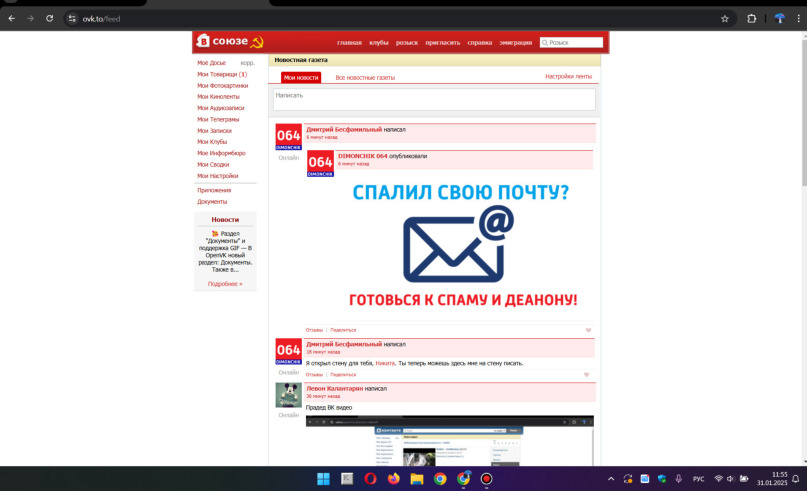Open Мои Клубы in sidebar
Screen dimensions: 807x491
coord(212,142)
